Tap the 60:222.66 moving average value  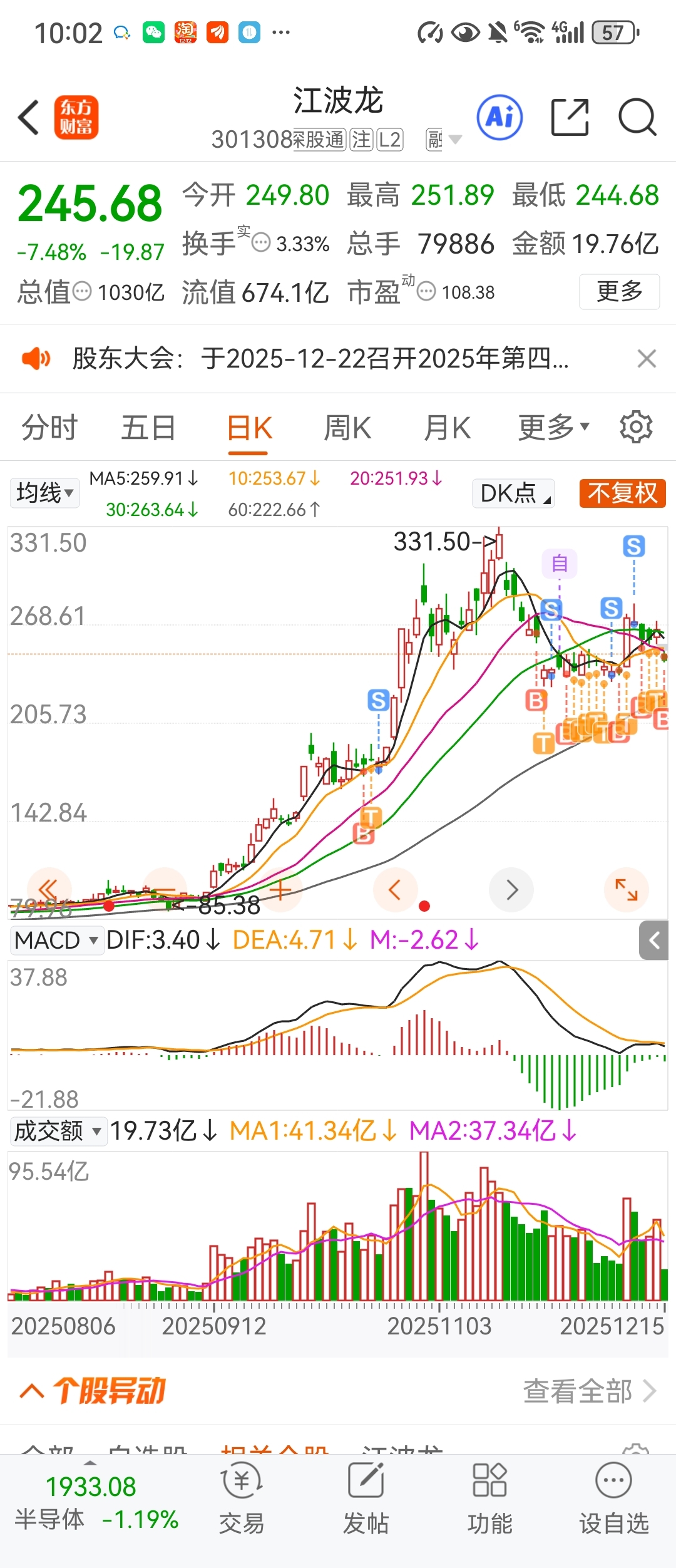(274, 510)
